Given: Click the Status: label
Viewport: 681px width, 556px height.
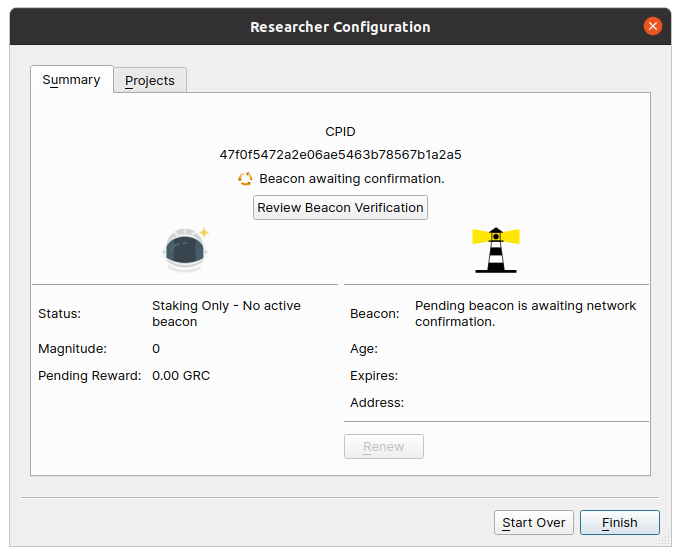Looking at the screenshot, I should tap(60, 314).
